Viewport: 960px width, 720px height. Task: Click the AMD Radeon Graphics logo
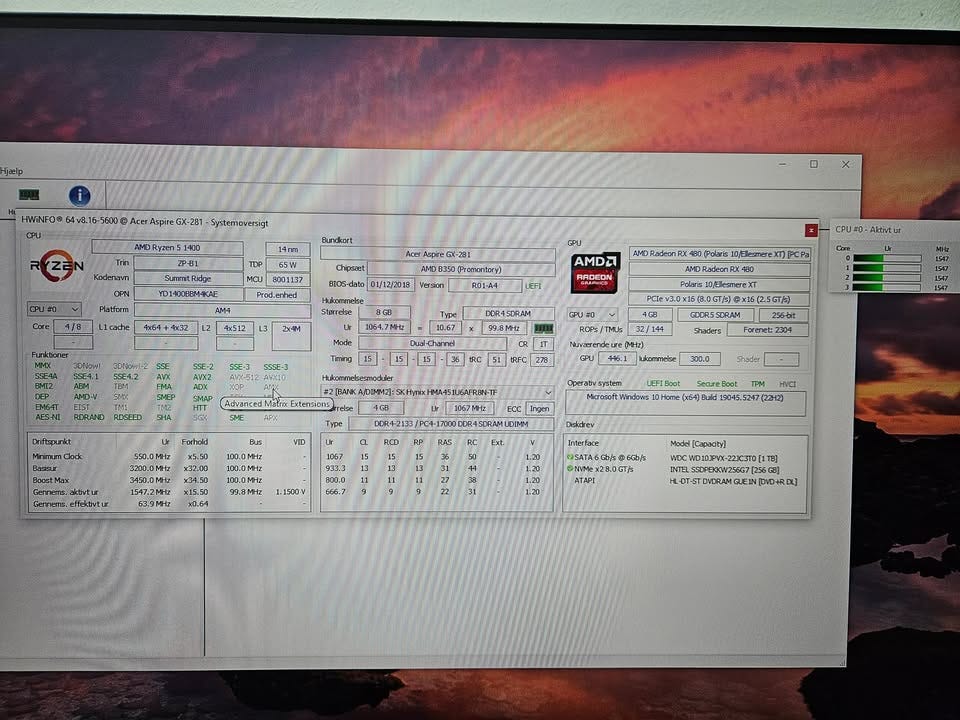595,273
